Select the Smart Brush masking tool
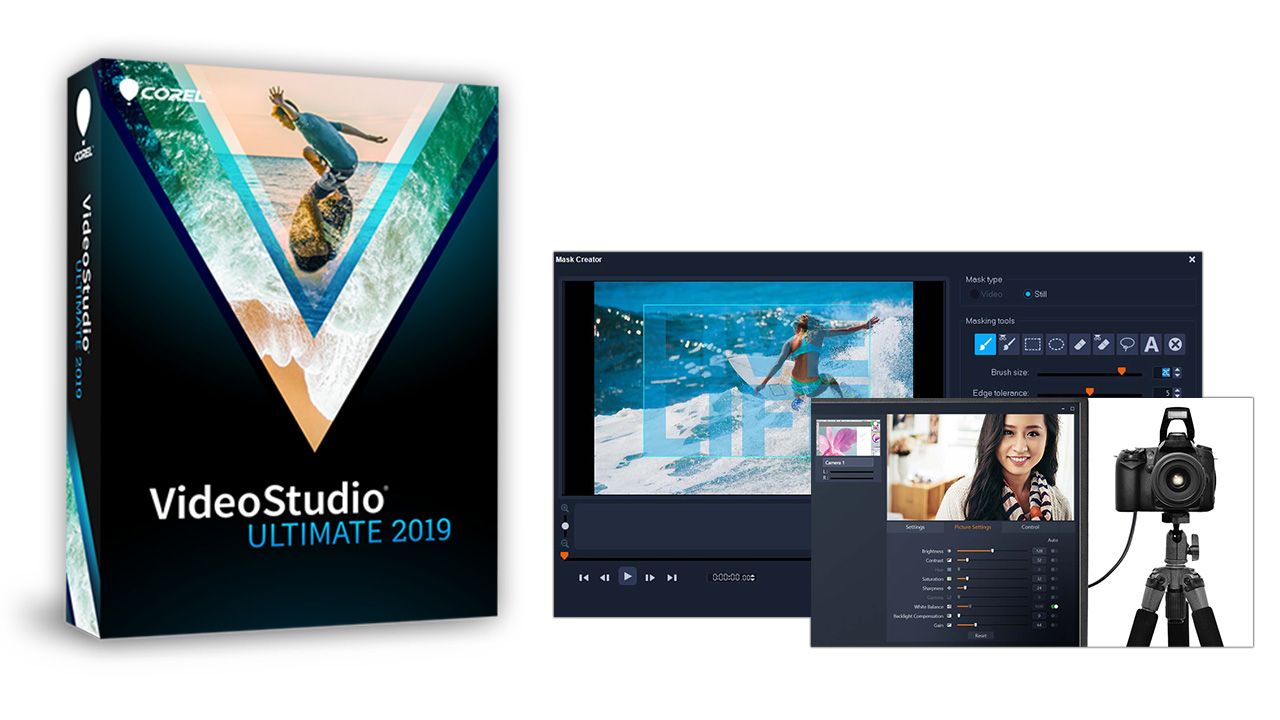This screenshot has width=1280, height=720. pyautogui.click(x=1009, y=344)
